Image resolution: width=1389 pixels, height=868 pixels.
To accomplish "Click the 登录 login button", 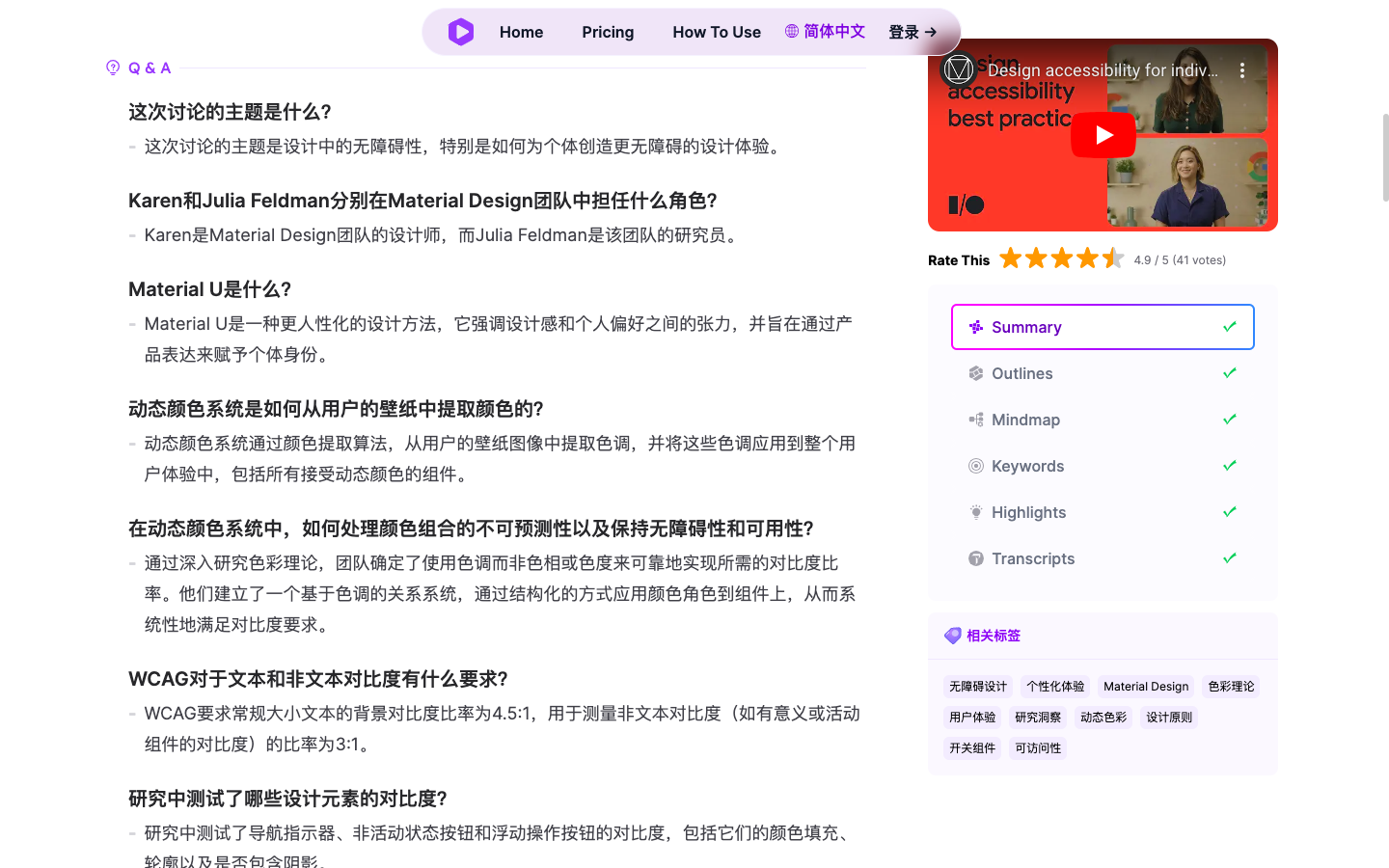I will click(912, 32).
